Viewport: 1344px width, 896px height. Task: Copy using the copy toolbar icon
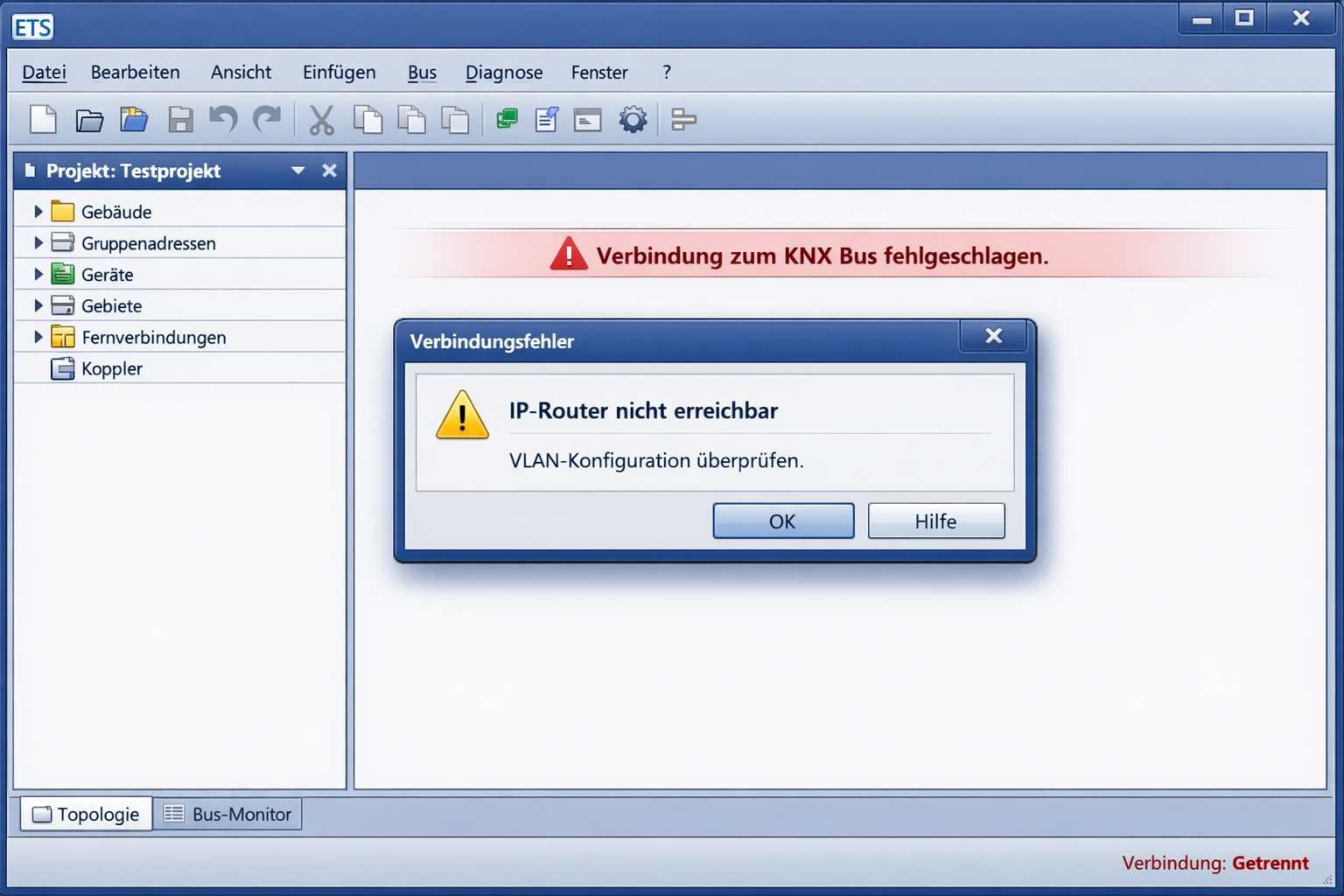click(368, 119)
